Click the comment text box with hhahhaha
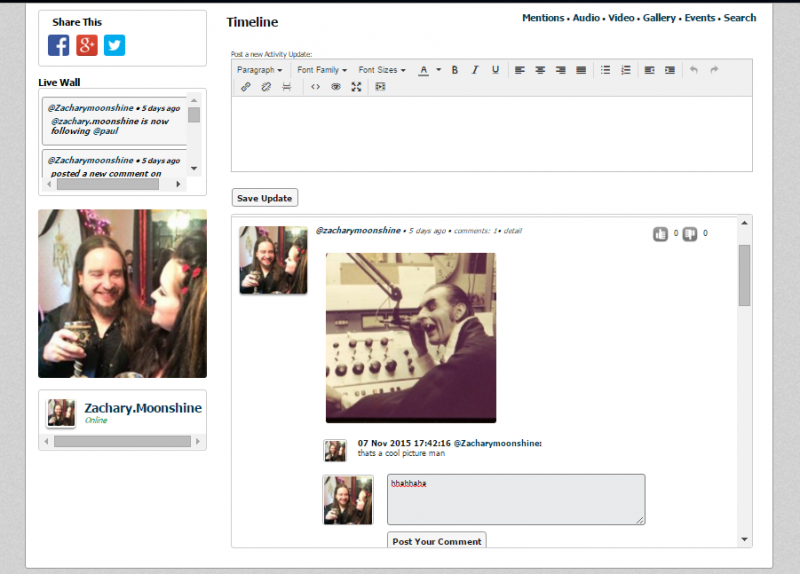 point(516,499)
